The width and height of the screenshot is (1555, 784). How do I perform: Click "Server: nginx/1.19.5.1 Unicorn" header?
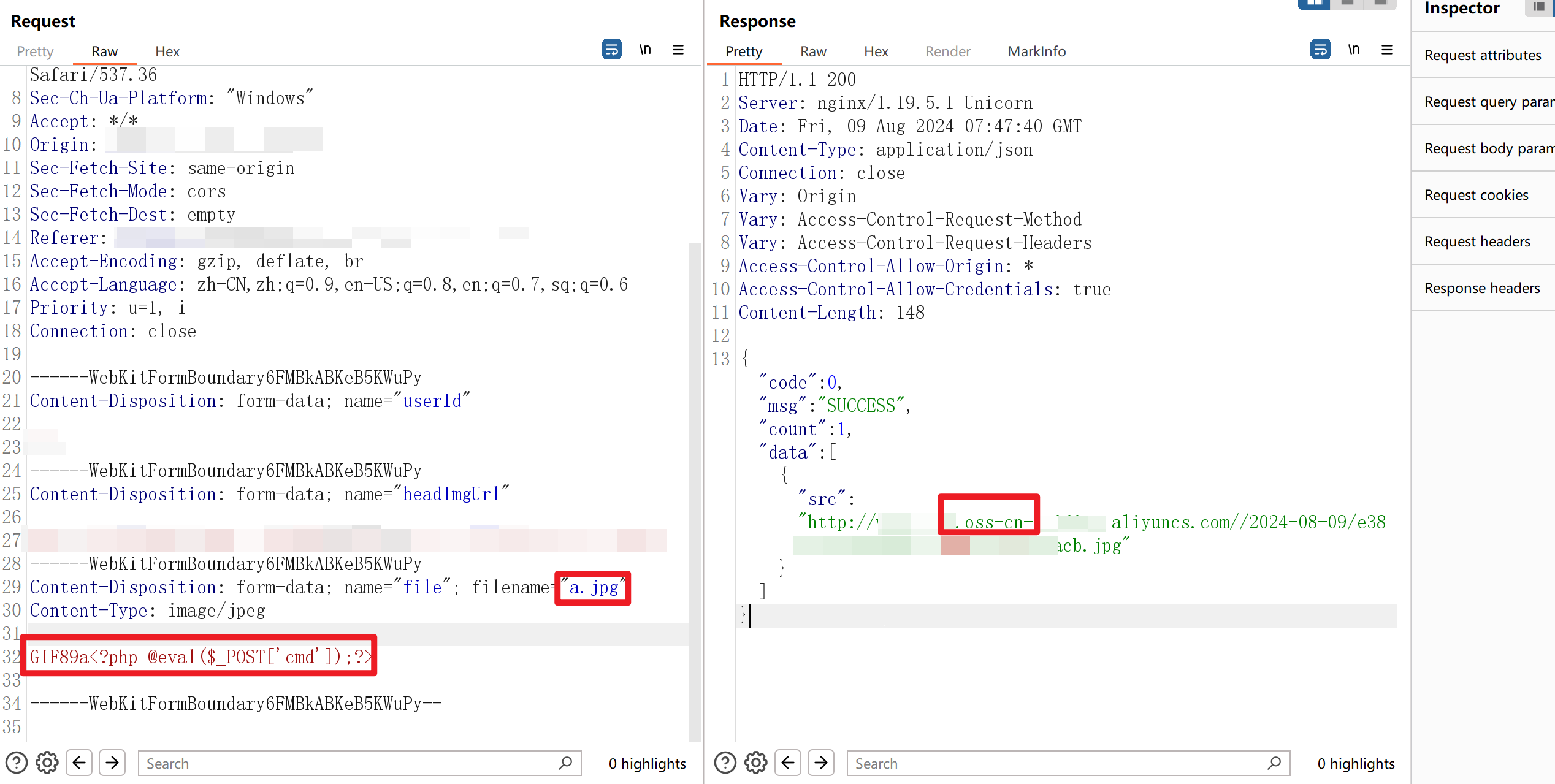(885, 103)
